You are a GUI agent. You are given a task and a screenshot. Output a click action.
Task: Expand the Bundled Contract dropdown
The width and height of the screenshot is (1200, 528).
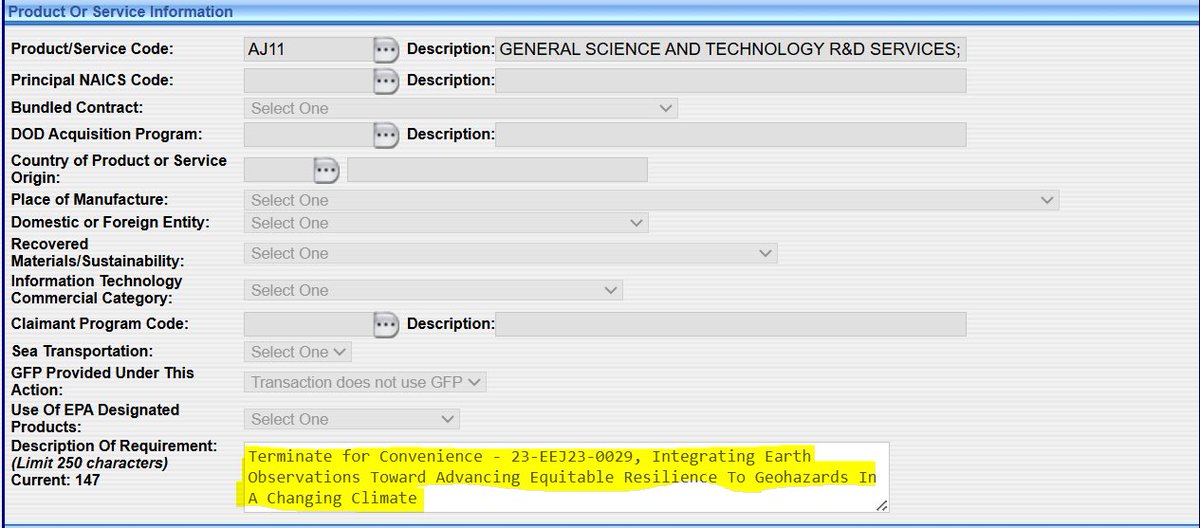pos(460,108)
